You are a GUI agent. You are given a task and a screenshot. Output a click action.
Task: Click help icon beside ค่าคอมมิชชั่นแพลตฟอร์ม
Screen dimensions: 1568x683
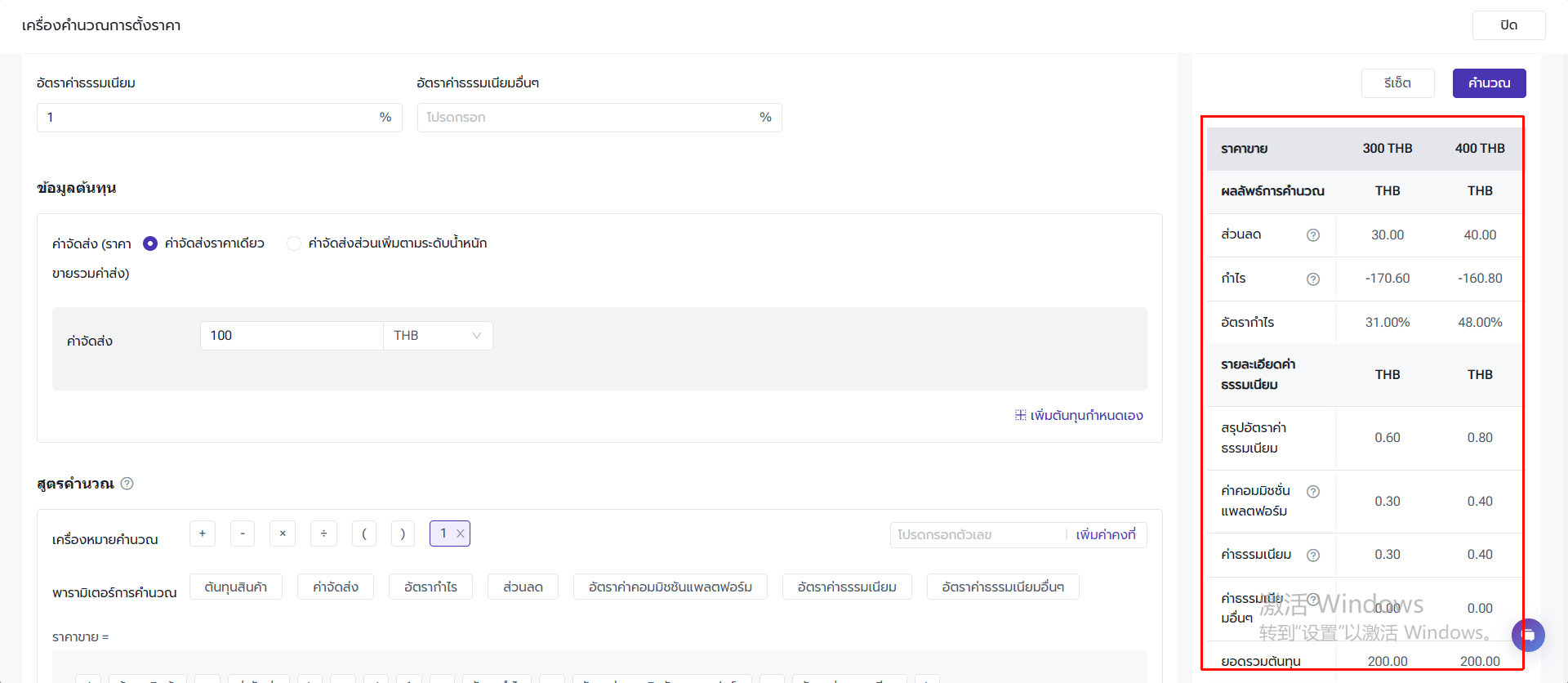(1313, 492)
